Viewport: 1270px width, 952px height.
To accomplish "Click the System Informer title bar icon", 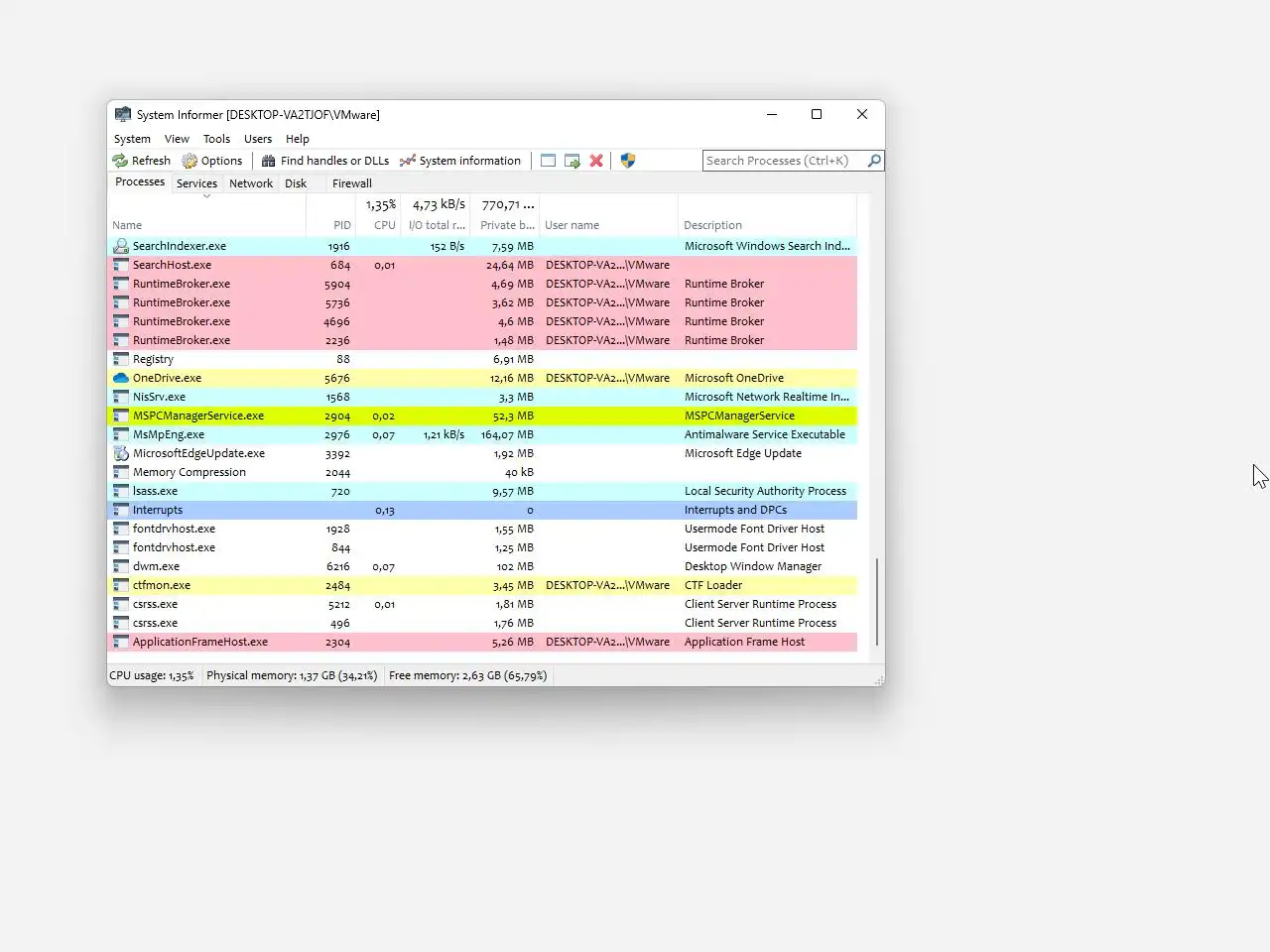I will click(122, 114).
